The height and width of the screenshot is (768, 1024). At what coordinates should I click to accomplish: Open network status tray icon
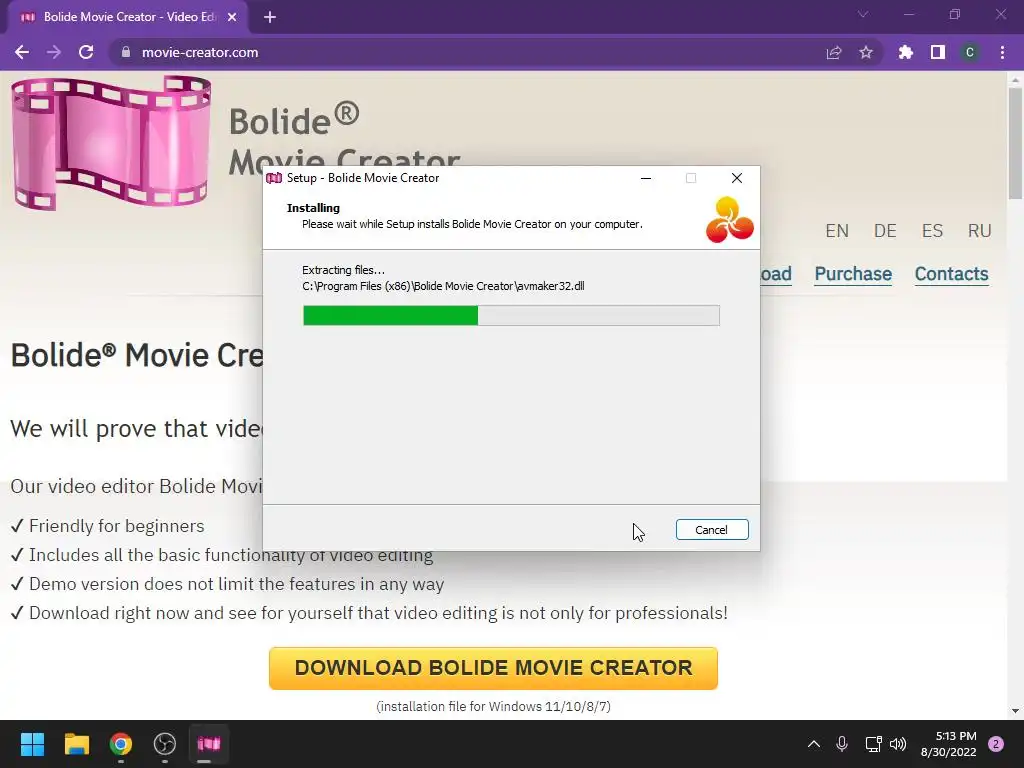[872, 744]
